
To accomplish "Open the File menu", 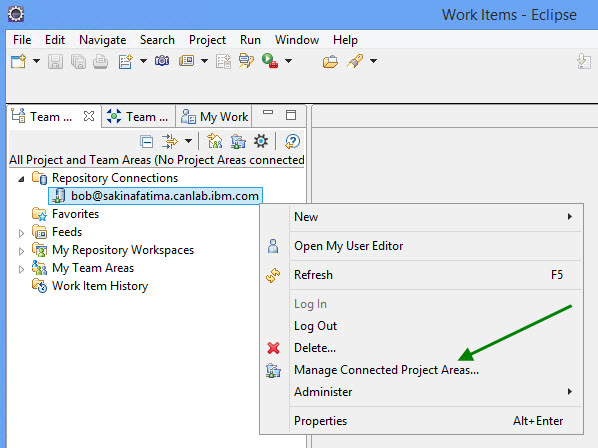I will tap(22, 40).
